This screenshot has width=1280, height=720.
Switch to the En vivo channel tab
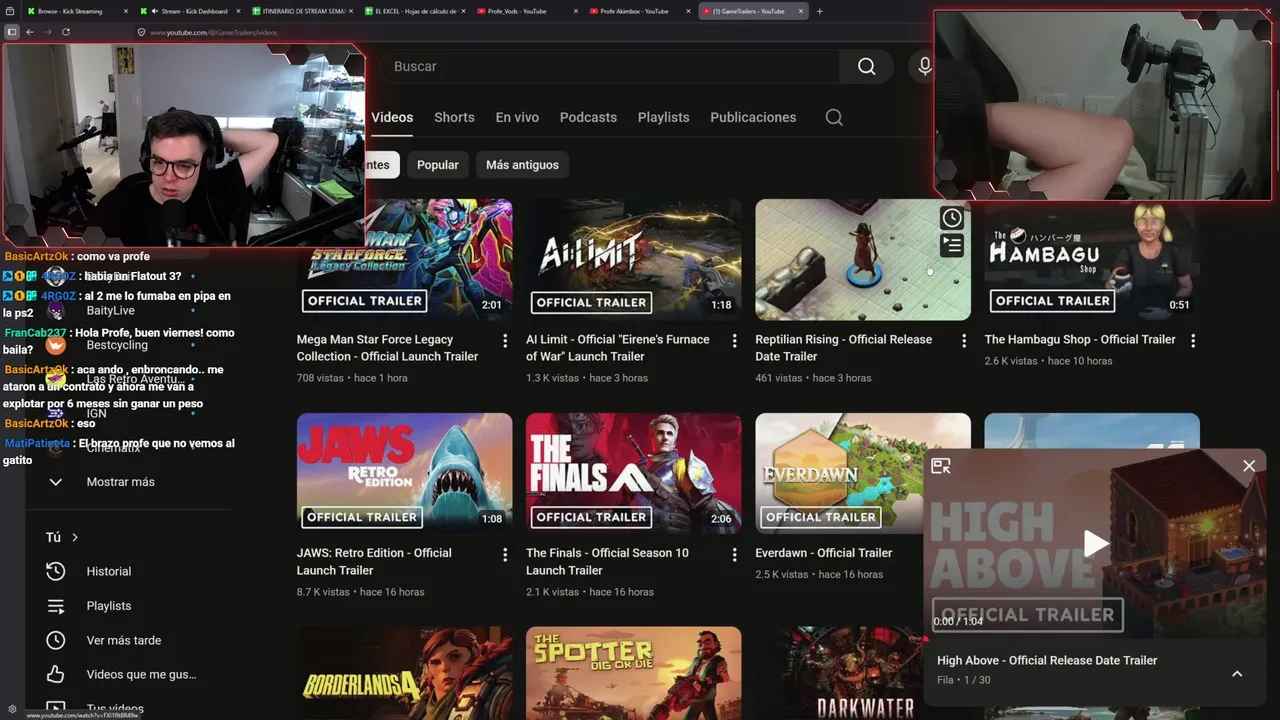[x=517, y=117]
